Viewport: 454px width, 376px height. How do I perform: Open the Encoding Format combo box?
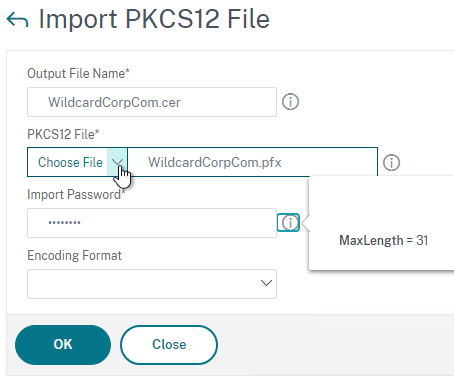(x=152, y=284)
